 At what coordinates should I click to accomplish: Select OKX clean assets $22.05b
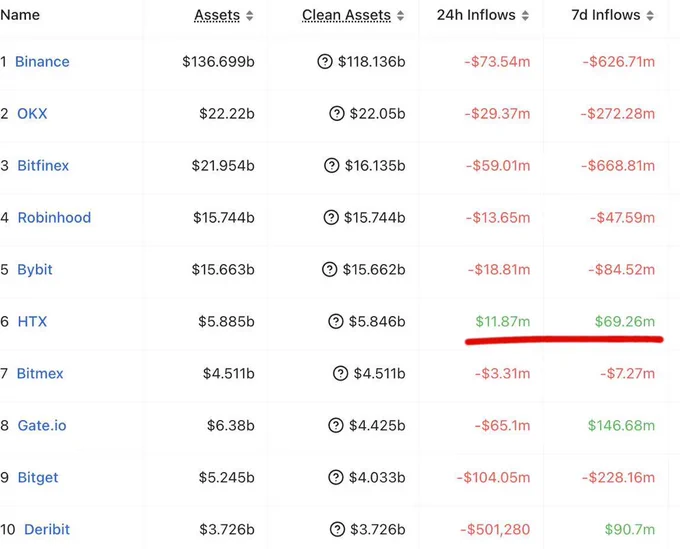click(x=377, y=114)
